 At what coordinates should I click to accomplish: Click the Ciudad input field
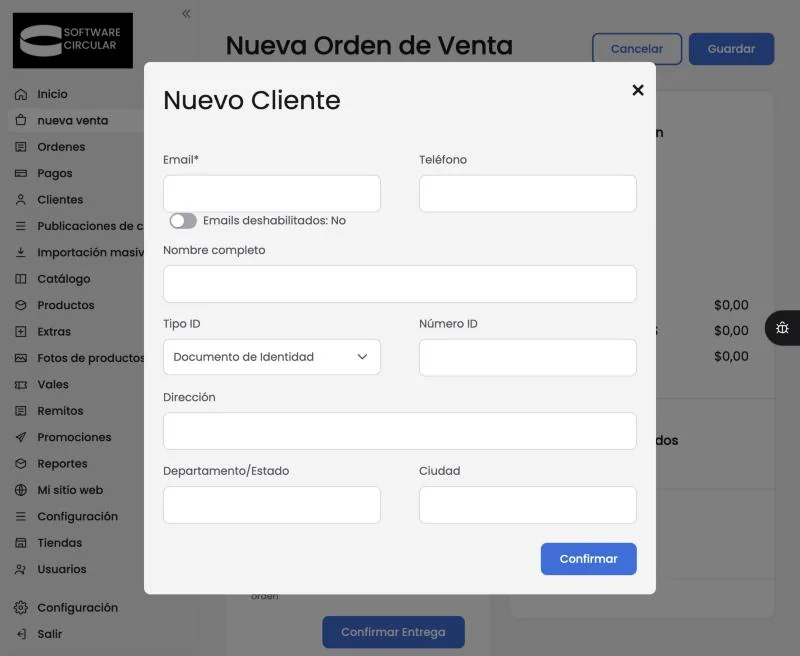(x=528, y=505)
